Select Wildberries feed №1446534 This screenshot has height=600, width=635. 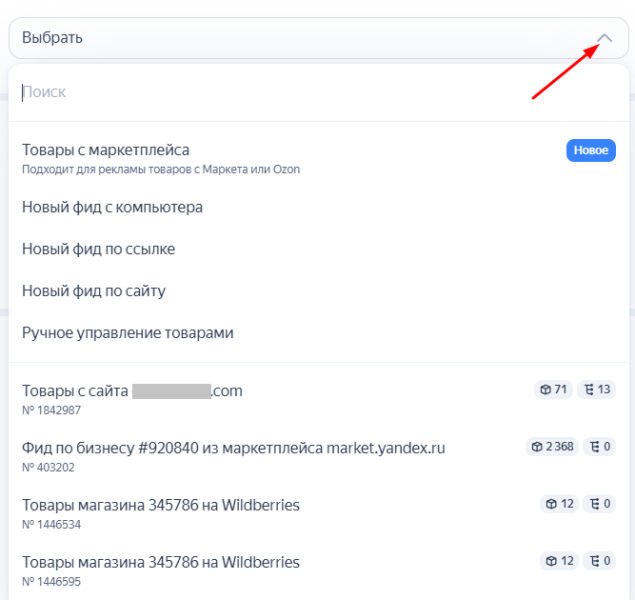click(x=318, y=513)
